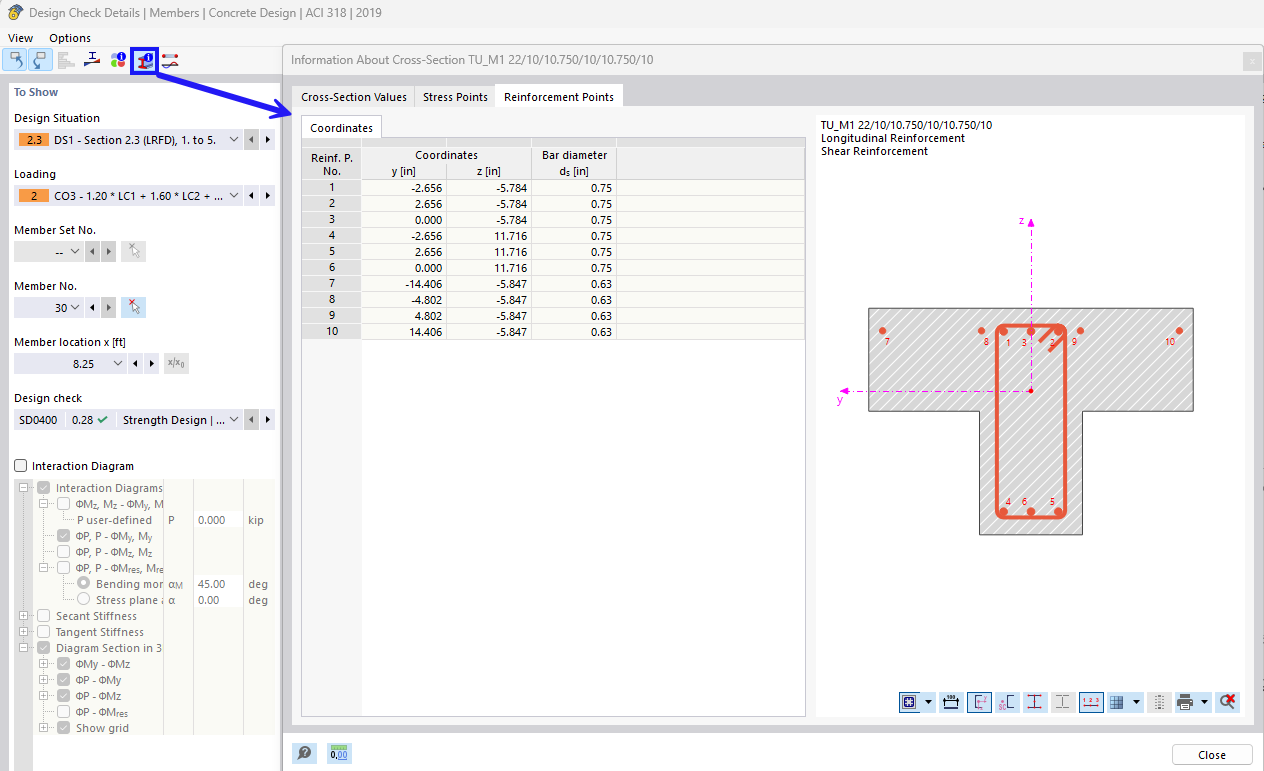Image resolution: width=1264 pixels, height=771 pixels.
Task: Select the result diagram wave icon on toolbar
Action: (x=170, y=59)
